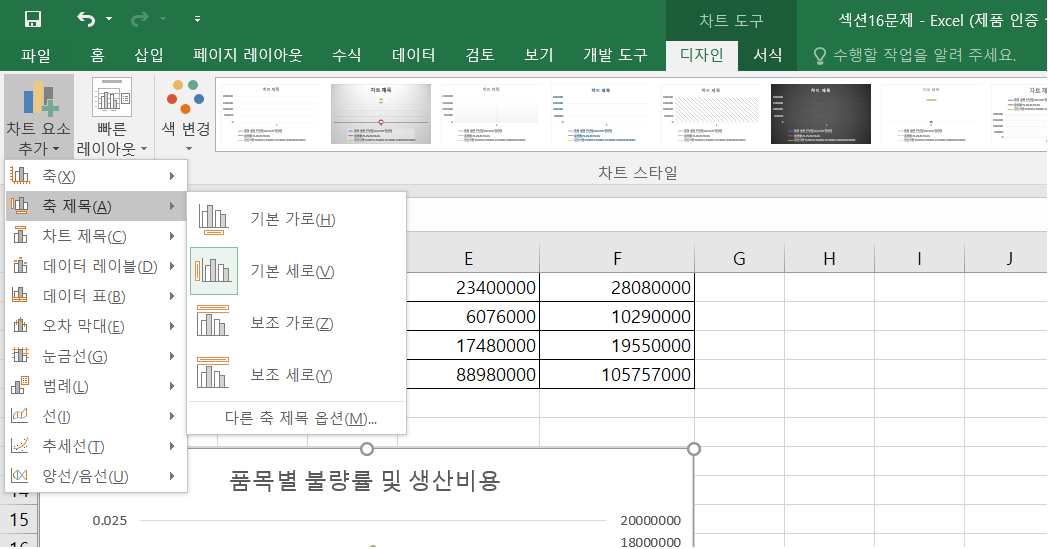
Task: Select 기본 가로 axis title icon
Action: [214, 219]
